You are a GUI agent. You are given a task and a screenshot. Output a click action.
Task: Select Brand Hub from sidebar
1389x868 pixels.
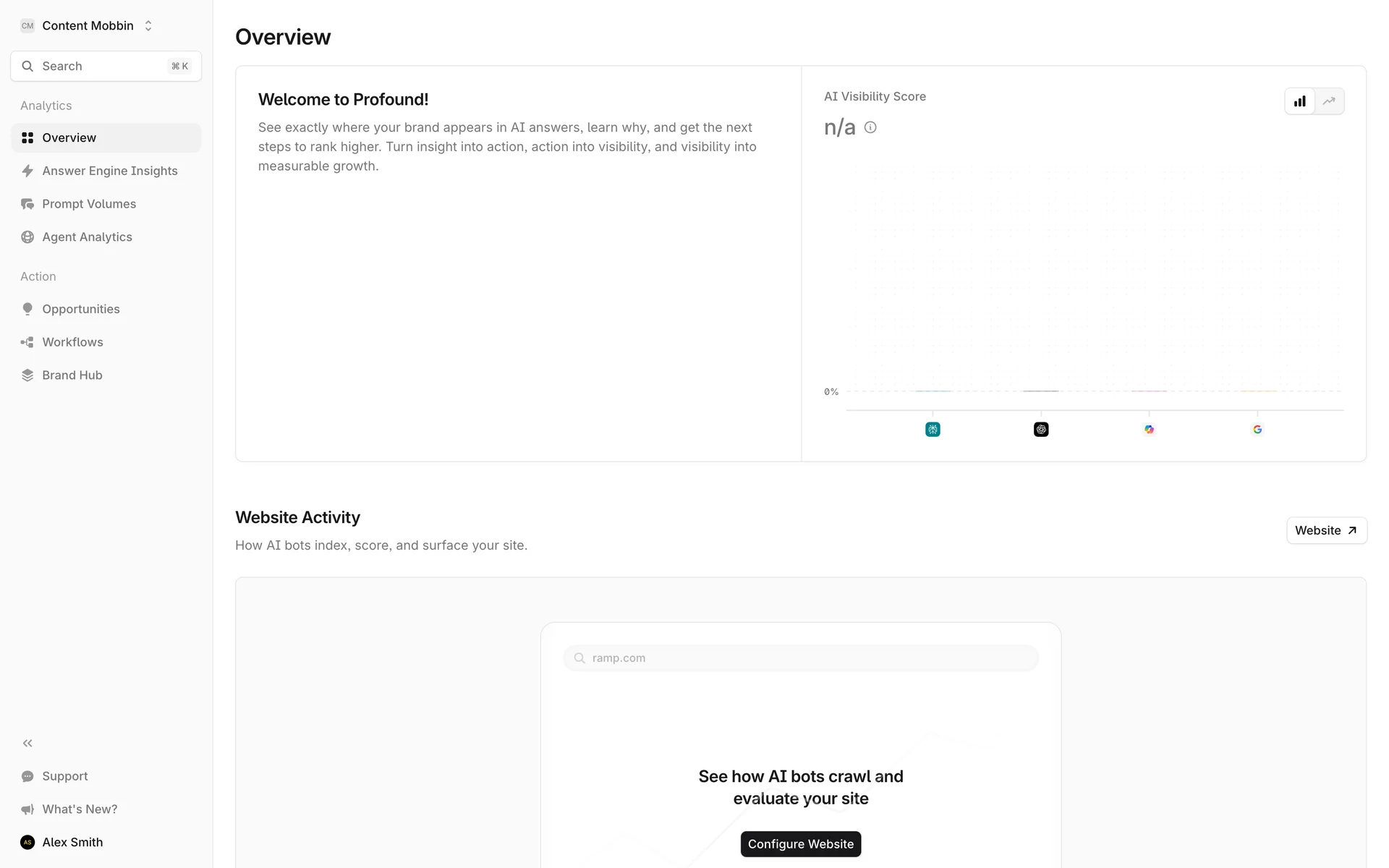(72, 375)
